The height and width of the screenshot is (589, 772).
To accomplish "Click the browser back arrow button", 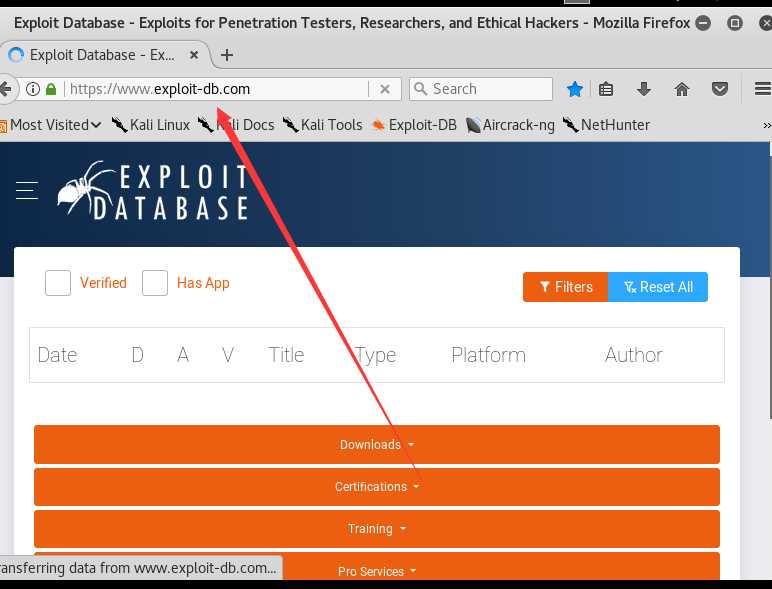I will pyautogui.click(x=5, y=89).
